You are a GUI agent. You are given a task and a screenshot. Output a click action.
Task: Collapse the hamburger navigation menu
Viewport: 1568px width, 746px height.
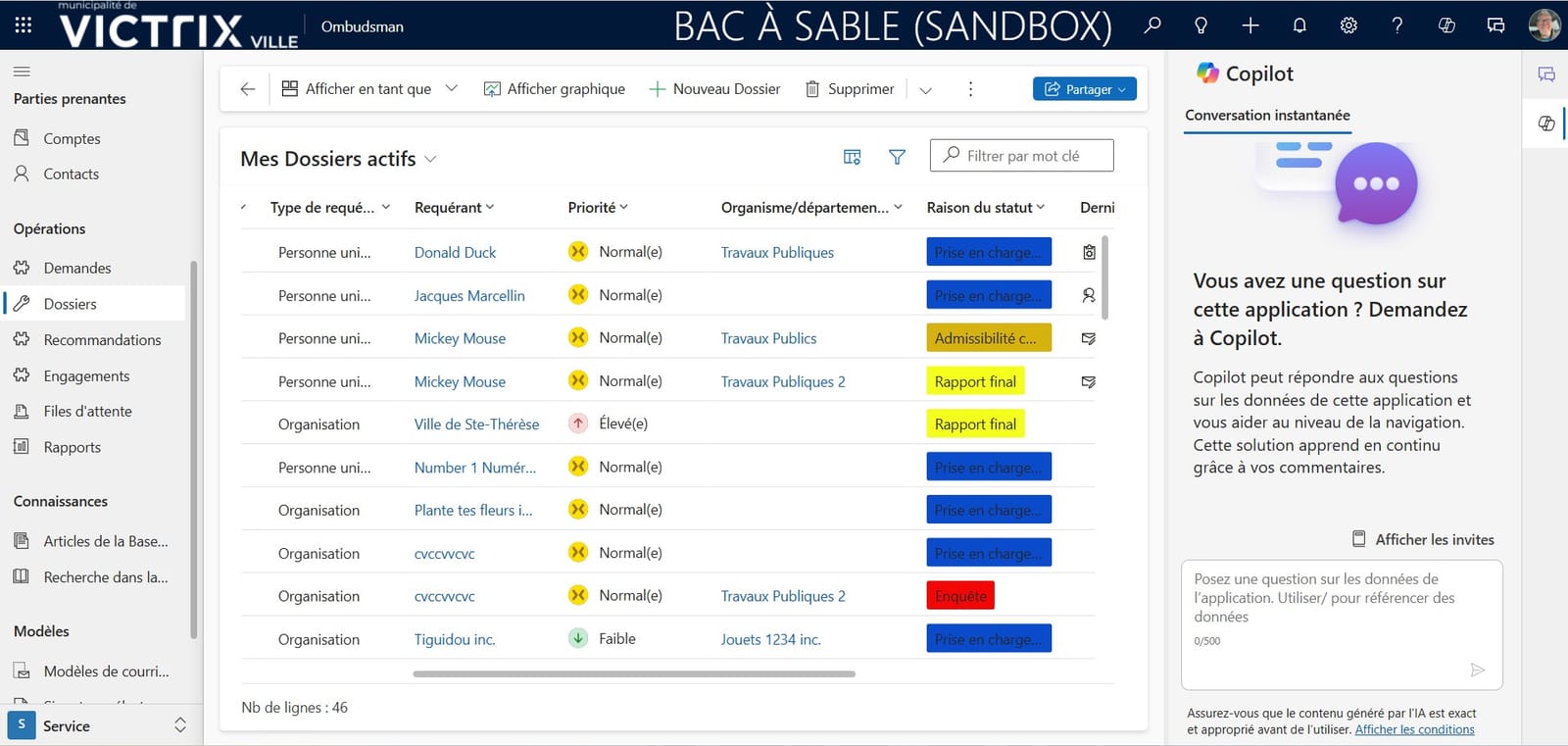pyautogui.click(x=22, y=71)
